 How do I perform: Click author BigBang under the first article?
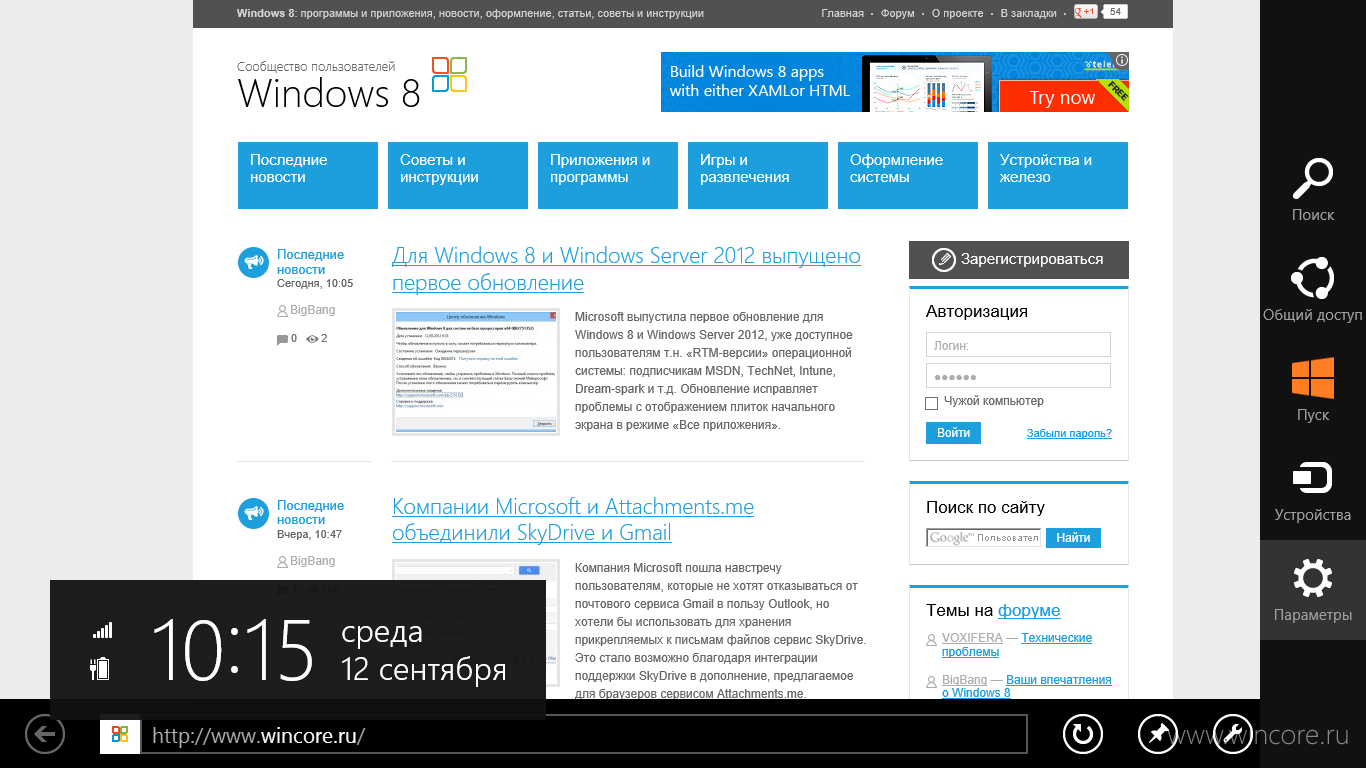[x=312, y=310]
